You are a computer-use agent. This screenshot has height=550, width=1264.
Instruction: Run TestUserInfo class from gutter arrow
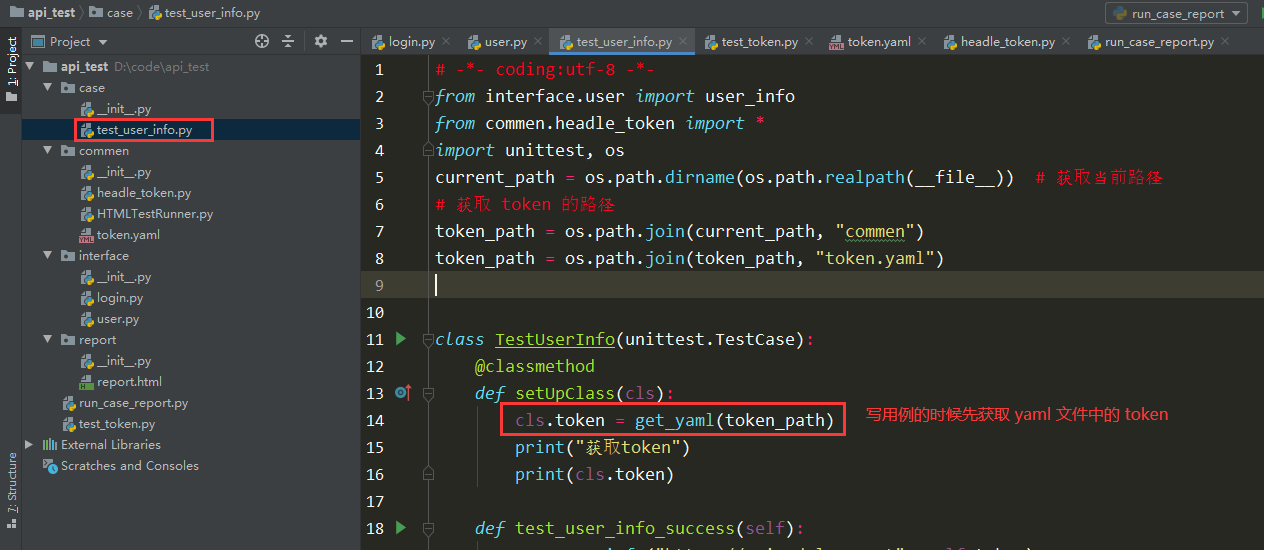coord(401,339)
